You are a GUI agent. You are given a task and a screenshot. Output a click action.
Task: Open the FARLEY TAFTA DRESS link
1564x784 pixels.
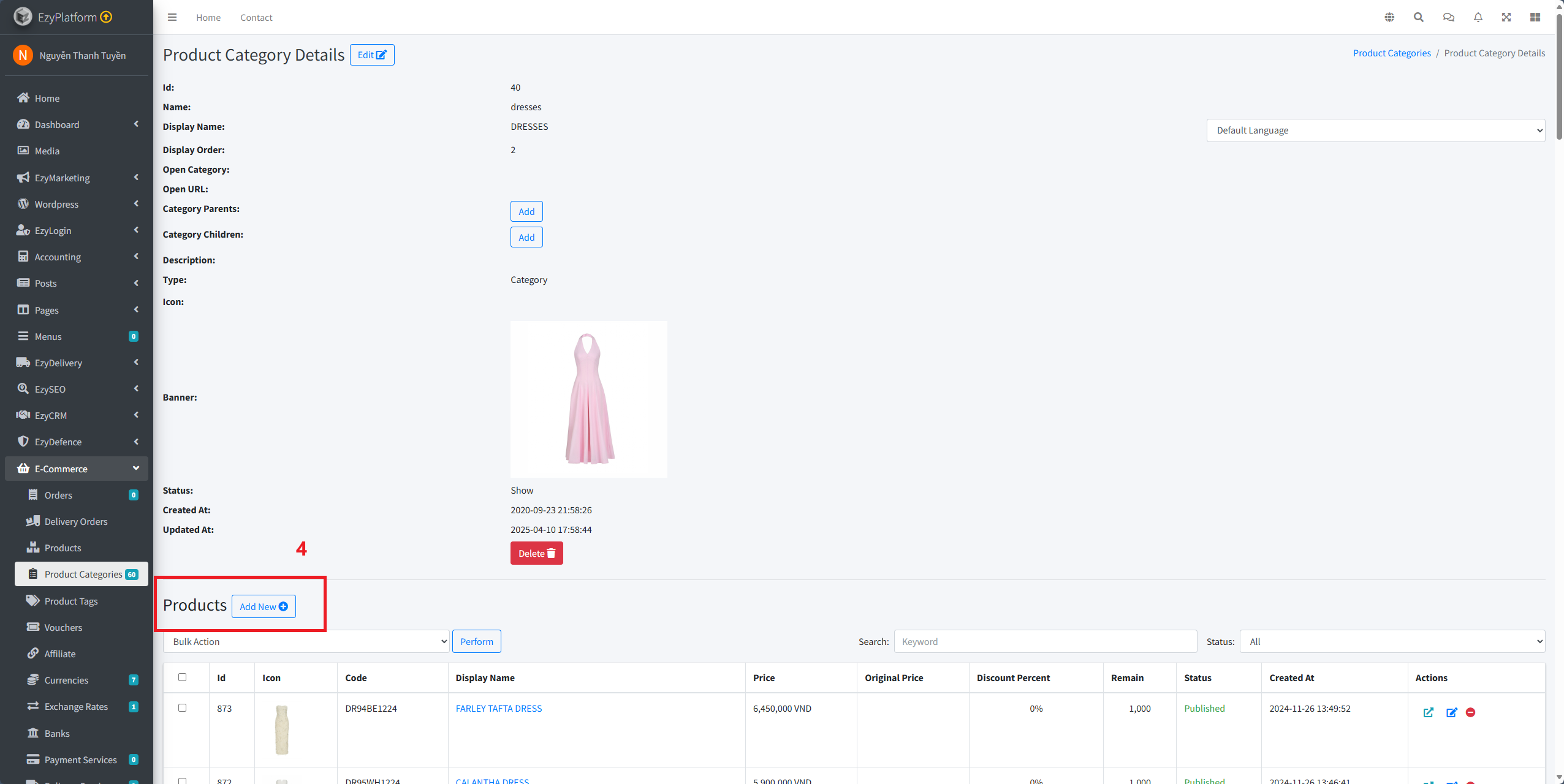coord(498,708)
